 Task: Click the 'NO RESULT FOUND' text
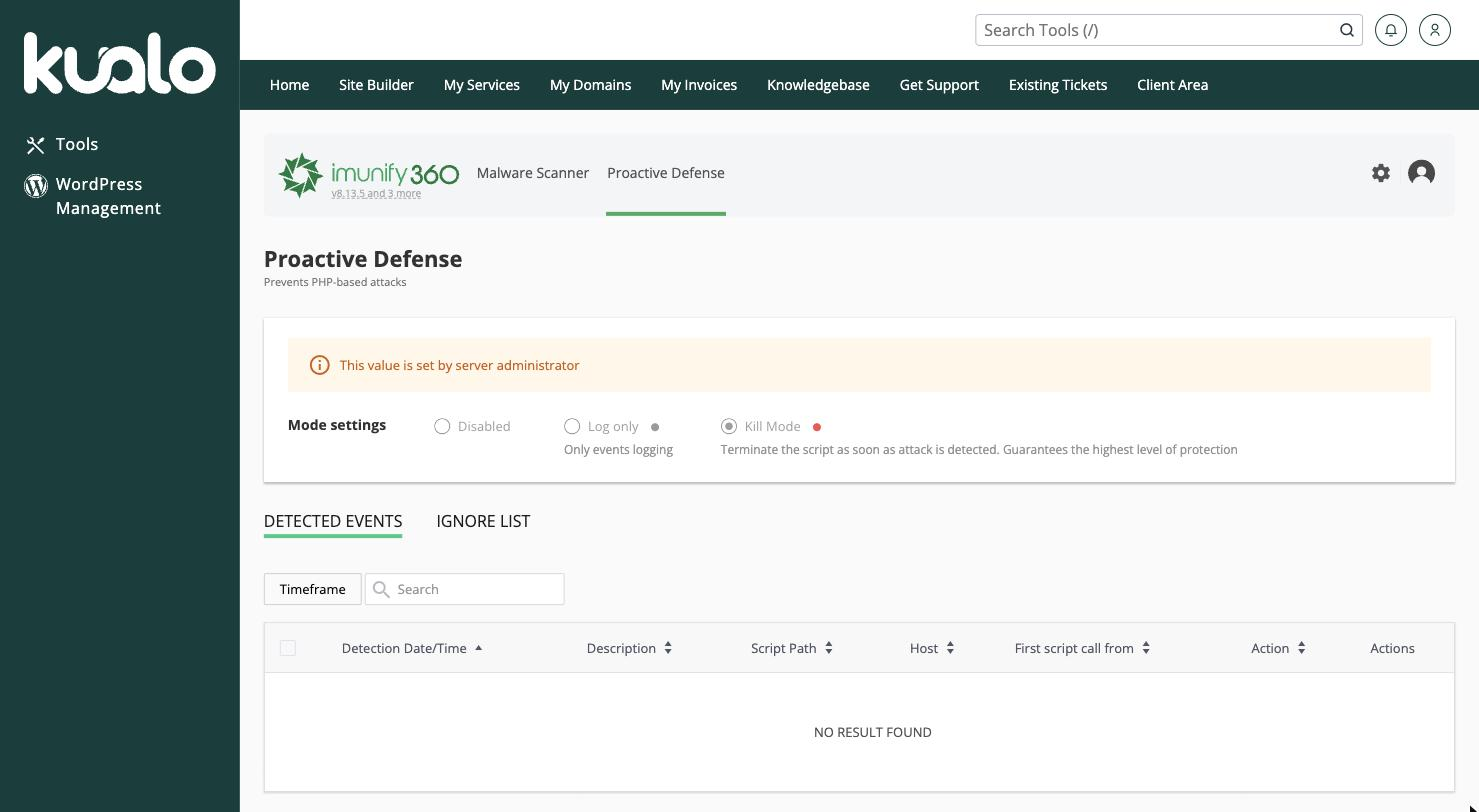pos(873,732)
